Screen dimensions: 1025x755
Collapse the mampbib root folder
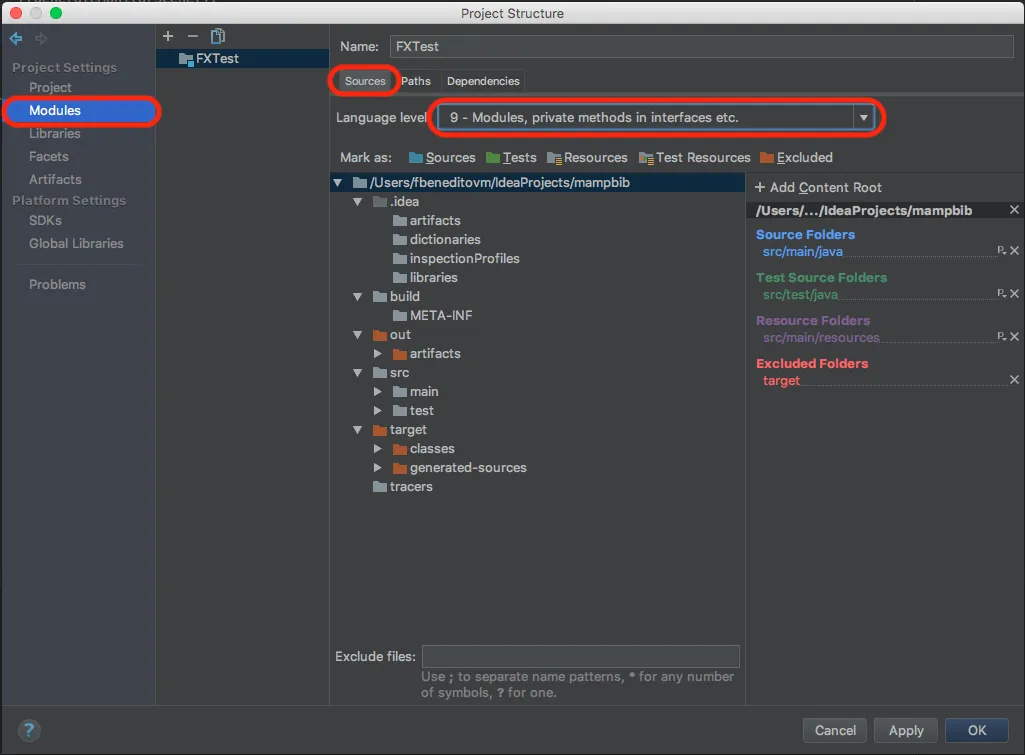click(x=338, y=183)
